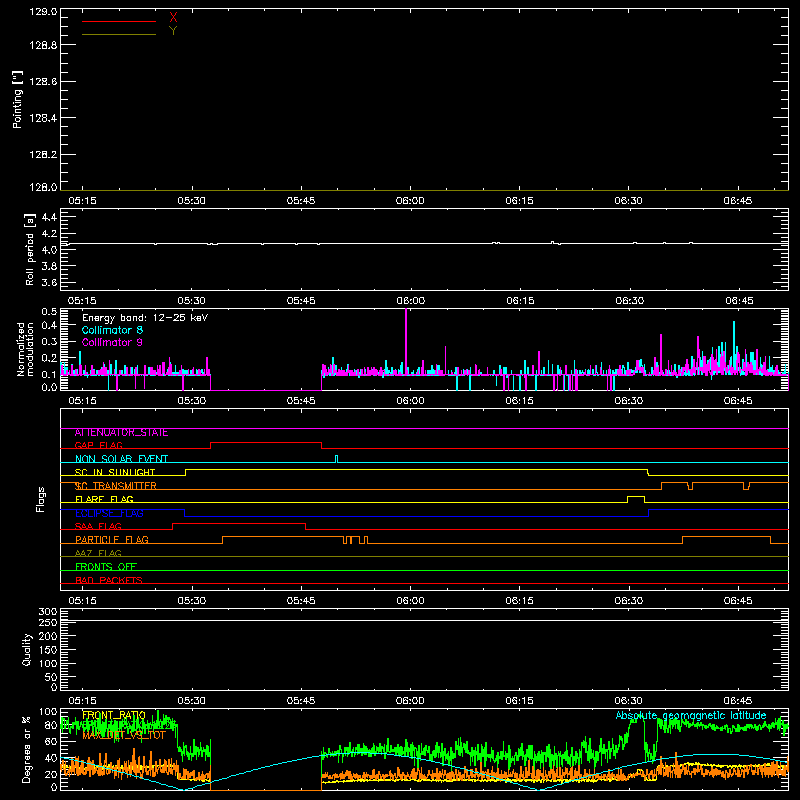The height and width of the screenshot is (800, 800).
Task: Click the 'Collimator 8' legend text
Action: pos(112,330)
